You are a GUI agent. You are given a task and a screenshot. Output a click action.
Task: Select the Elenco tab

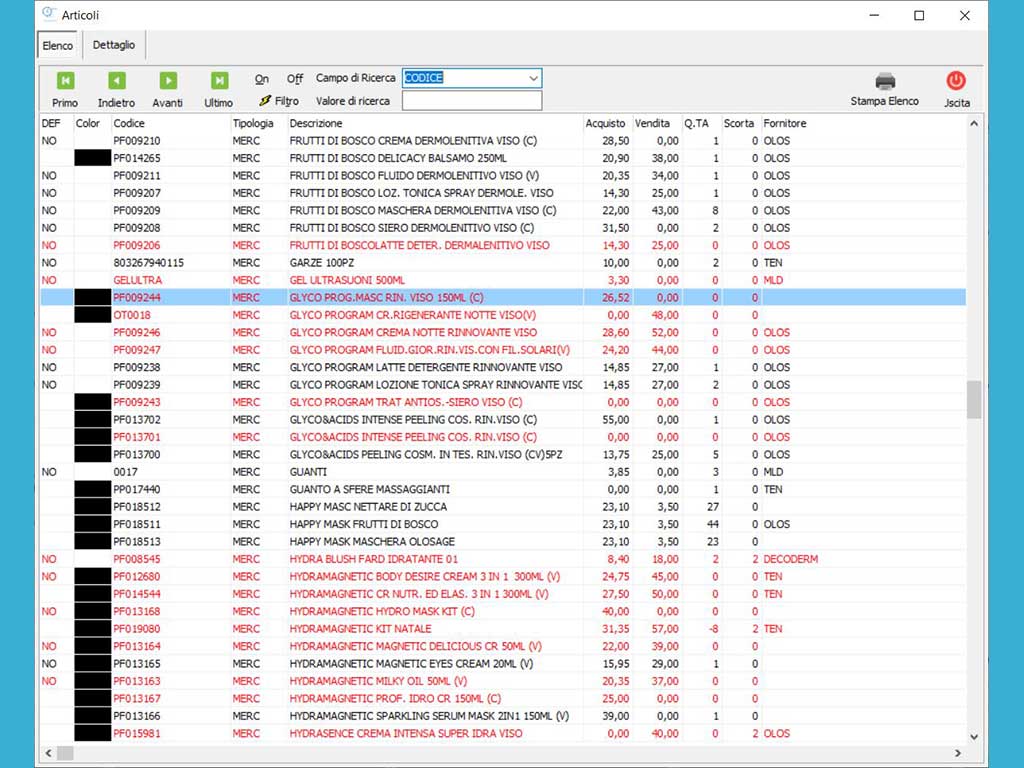(x=58, y=46)
